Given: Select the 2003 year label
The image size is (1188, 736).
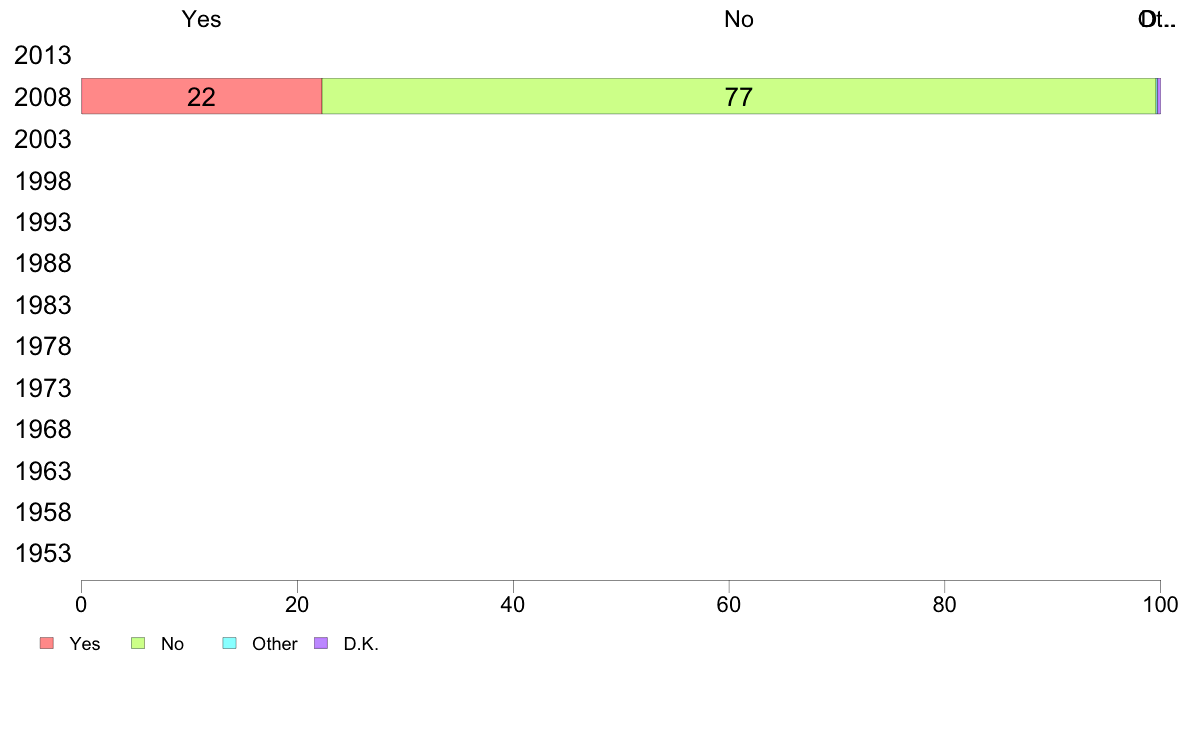Looking at the screenshot, I should [x=42, y=139].
